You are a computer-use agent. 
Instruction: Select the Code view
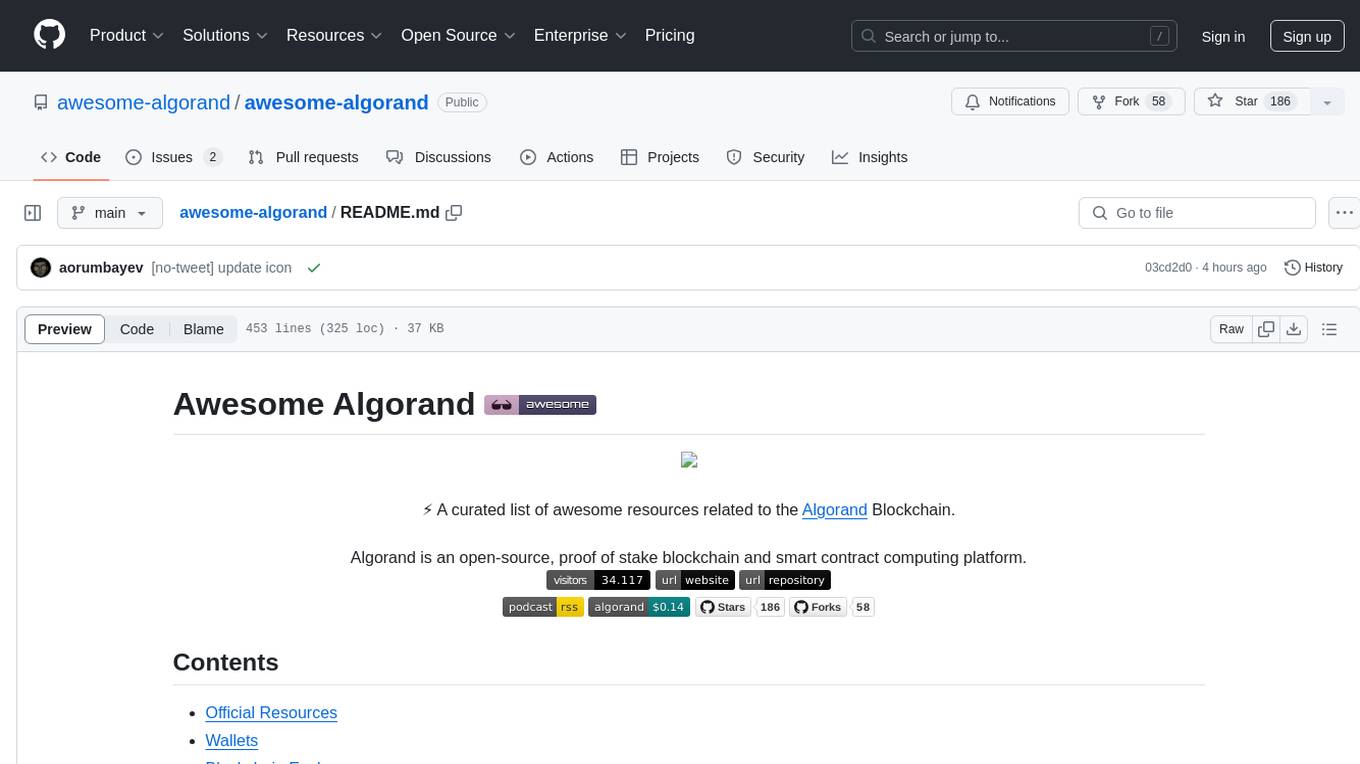click(x=137, y=329)
